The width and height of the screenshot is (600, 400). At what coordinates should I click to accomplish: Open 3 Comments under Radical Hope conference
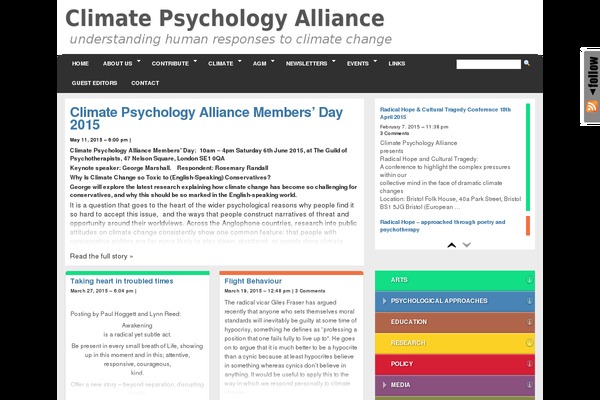coord(394,133)
